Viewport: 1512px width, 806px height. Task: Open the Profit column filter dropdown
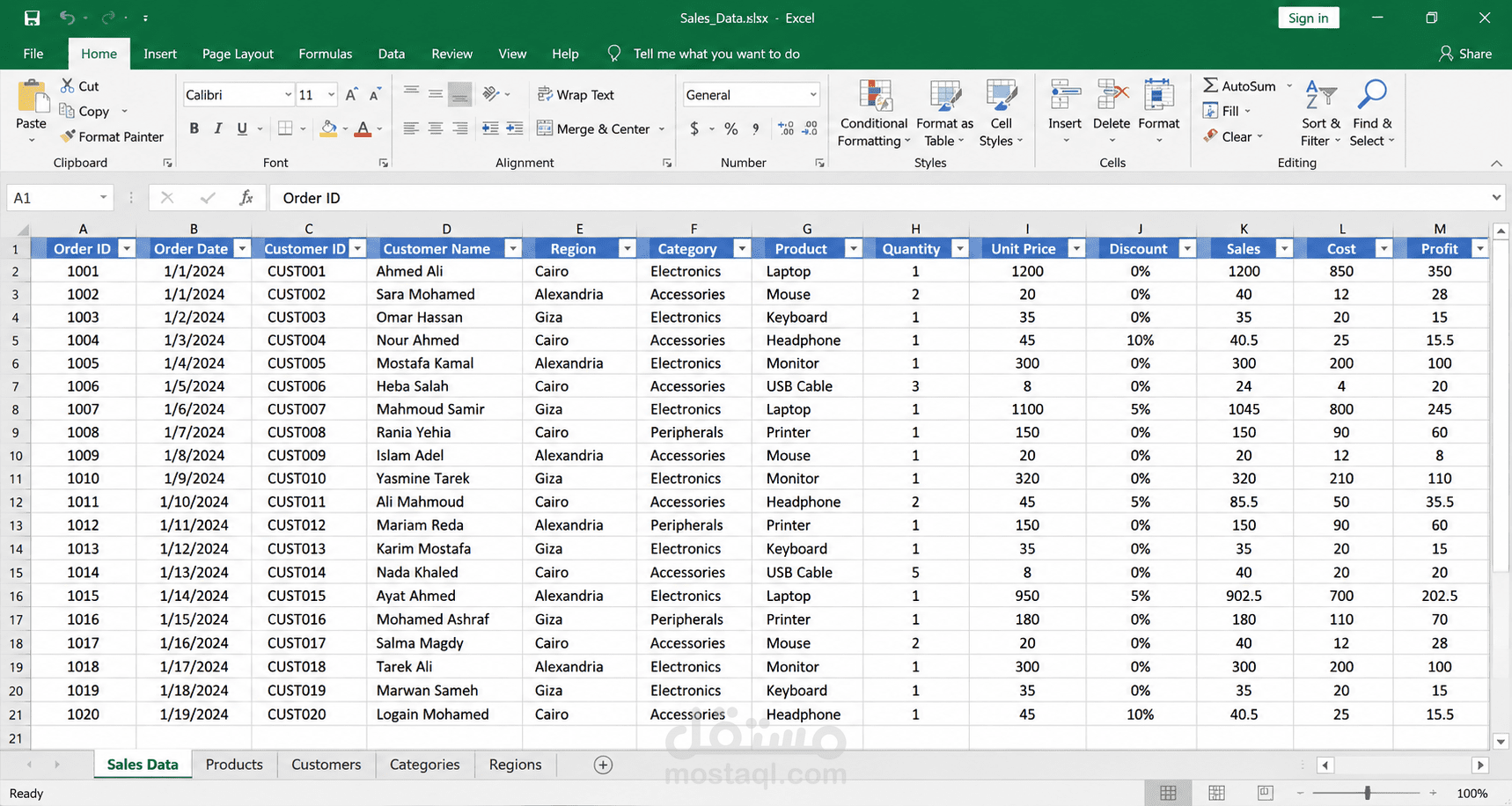click(1479, 249)
